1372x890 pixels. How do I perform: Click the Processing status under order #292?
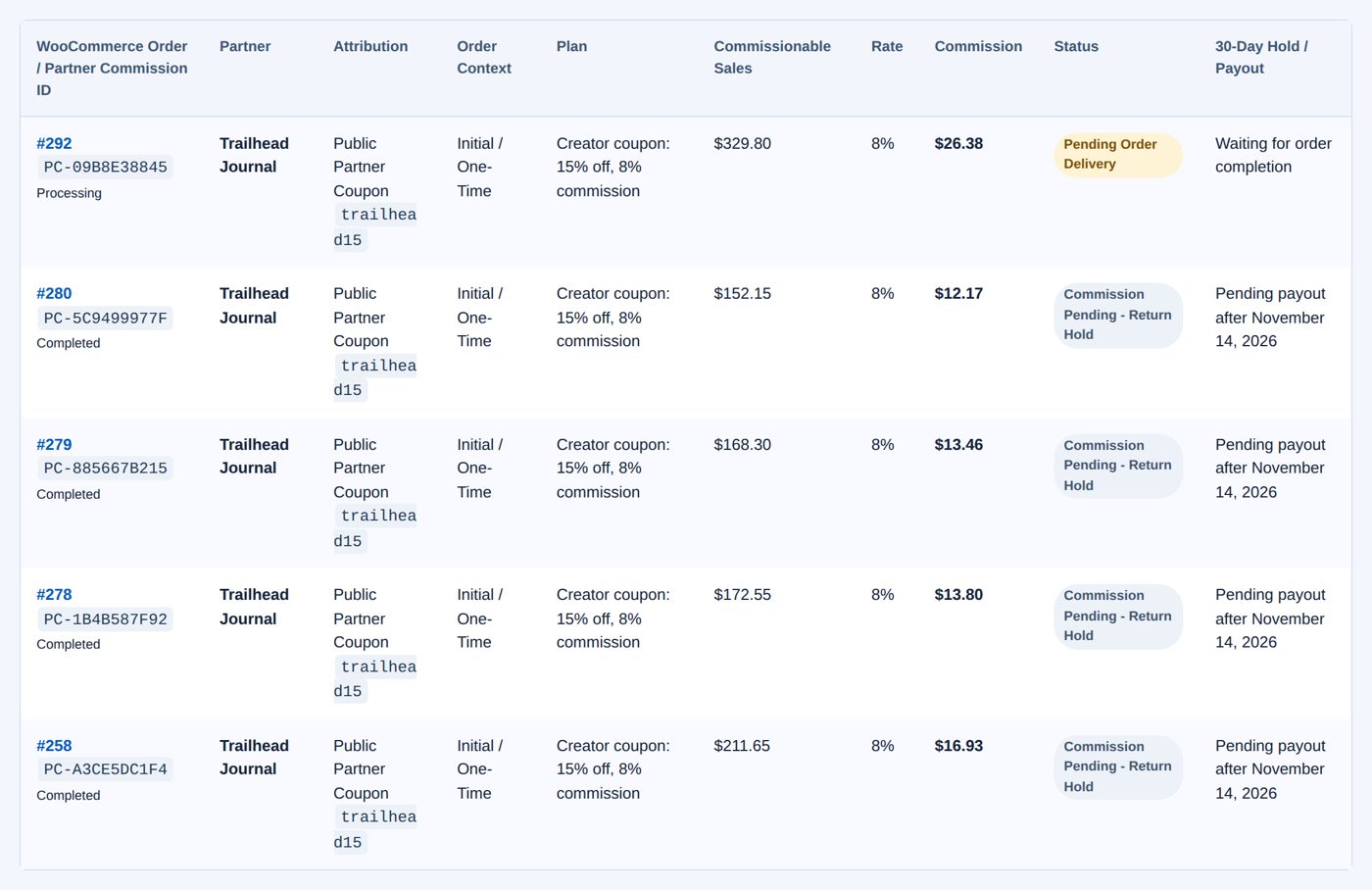pyautogui.click(x=69, y=193)
